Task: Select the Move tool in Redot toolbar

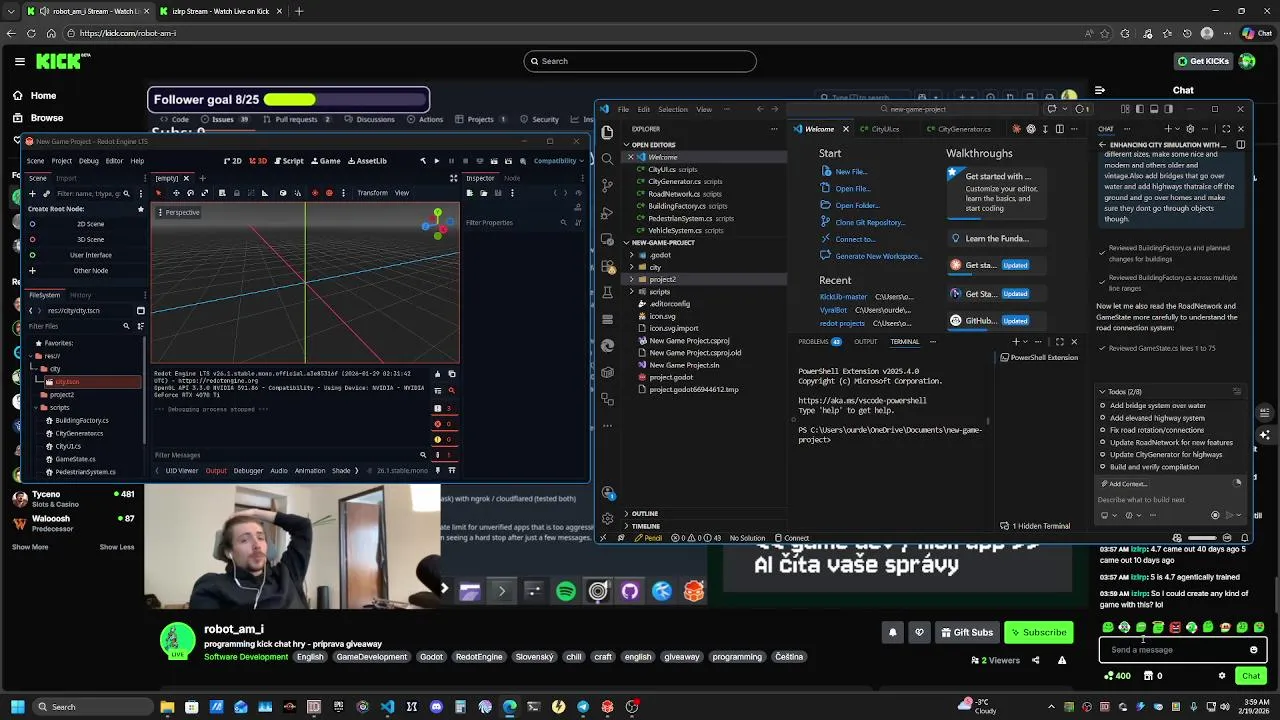Action: (176, 193)
